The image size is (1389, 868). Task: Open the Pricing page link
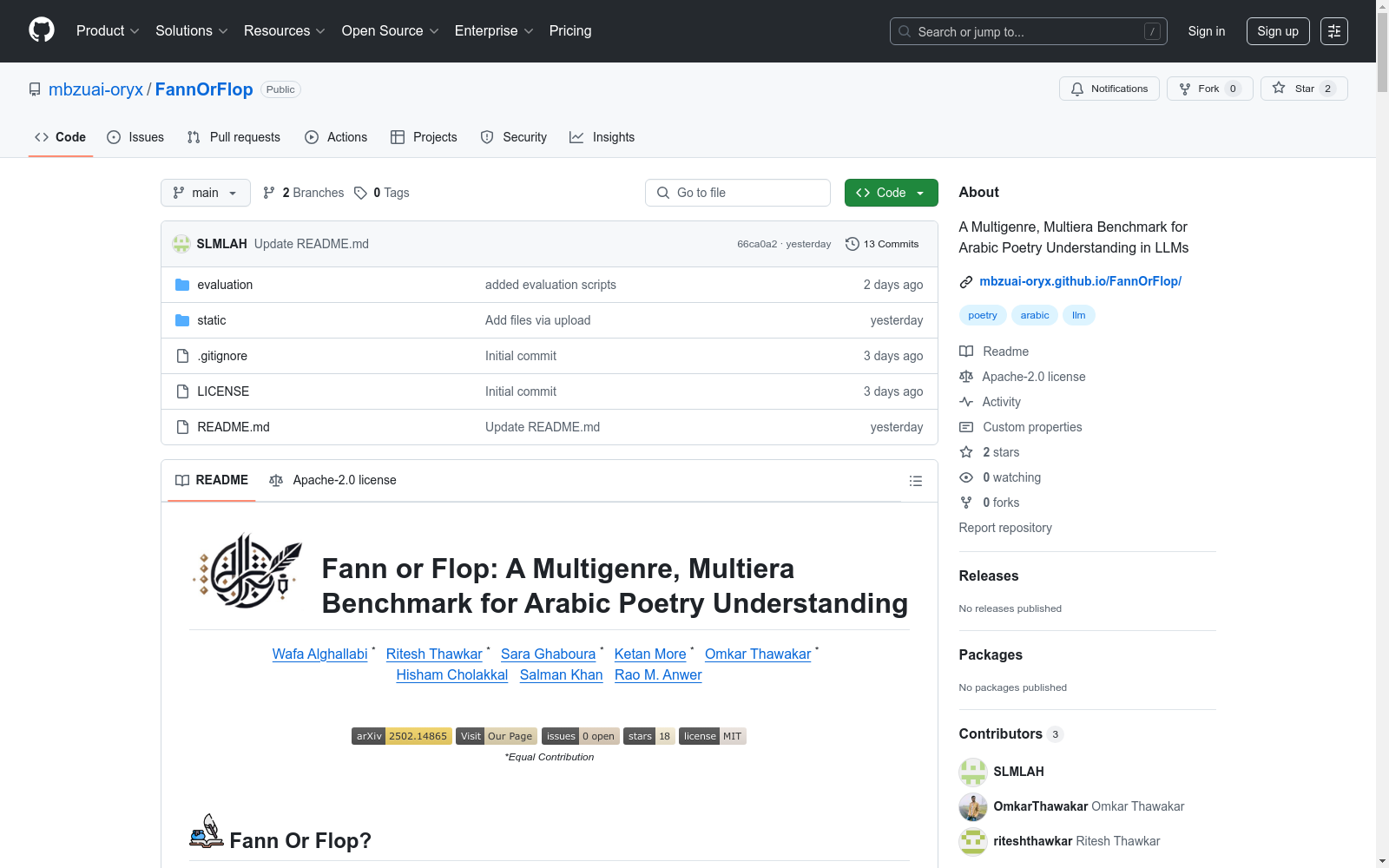[570, 31]
